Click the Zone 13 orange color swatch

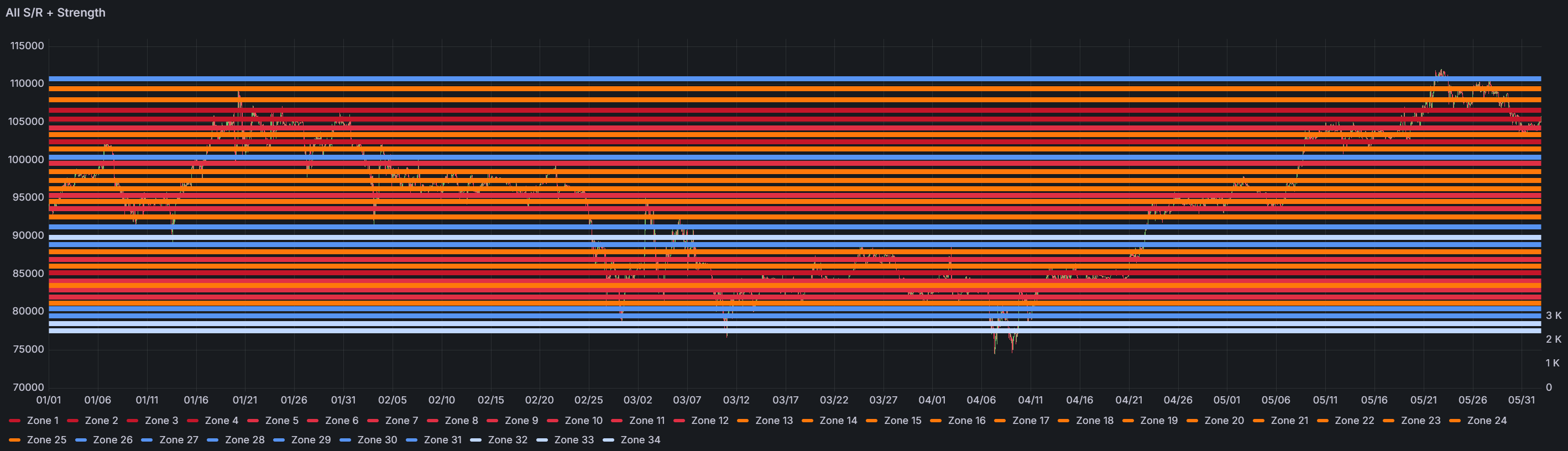click(743, 421)
